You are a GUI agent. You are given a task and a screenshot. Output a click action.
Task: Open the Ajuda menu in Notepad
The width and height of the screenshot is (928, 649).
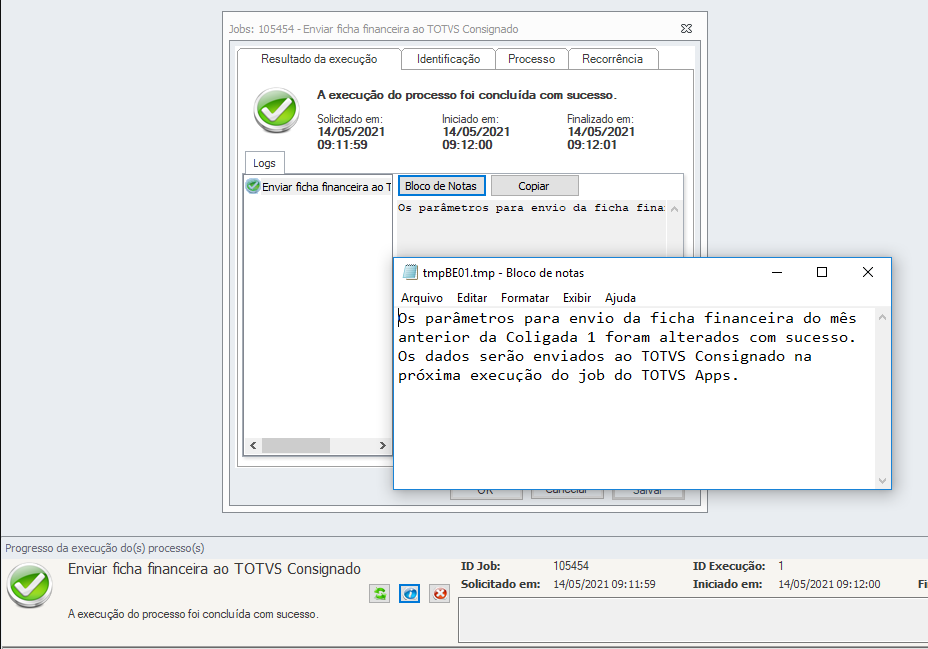tap(620, 298)
